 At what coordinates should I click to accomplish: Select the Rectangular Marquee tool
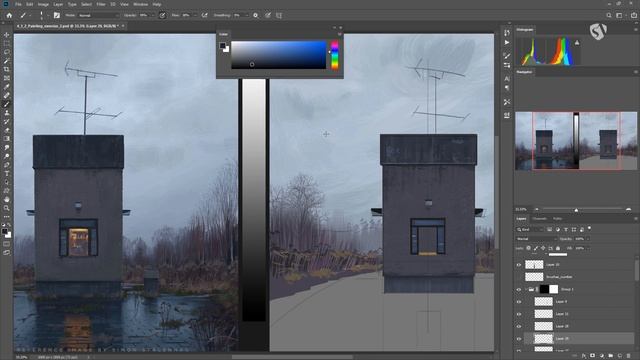click(7, 44)
